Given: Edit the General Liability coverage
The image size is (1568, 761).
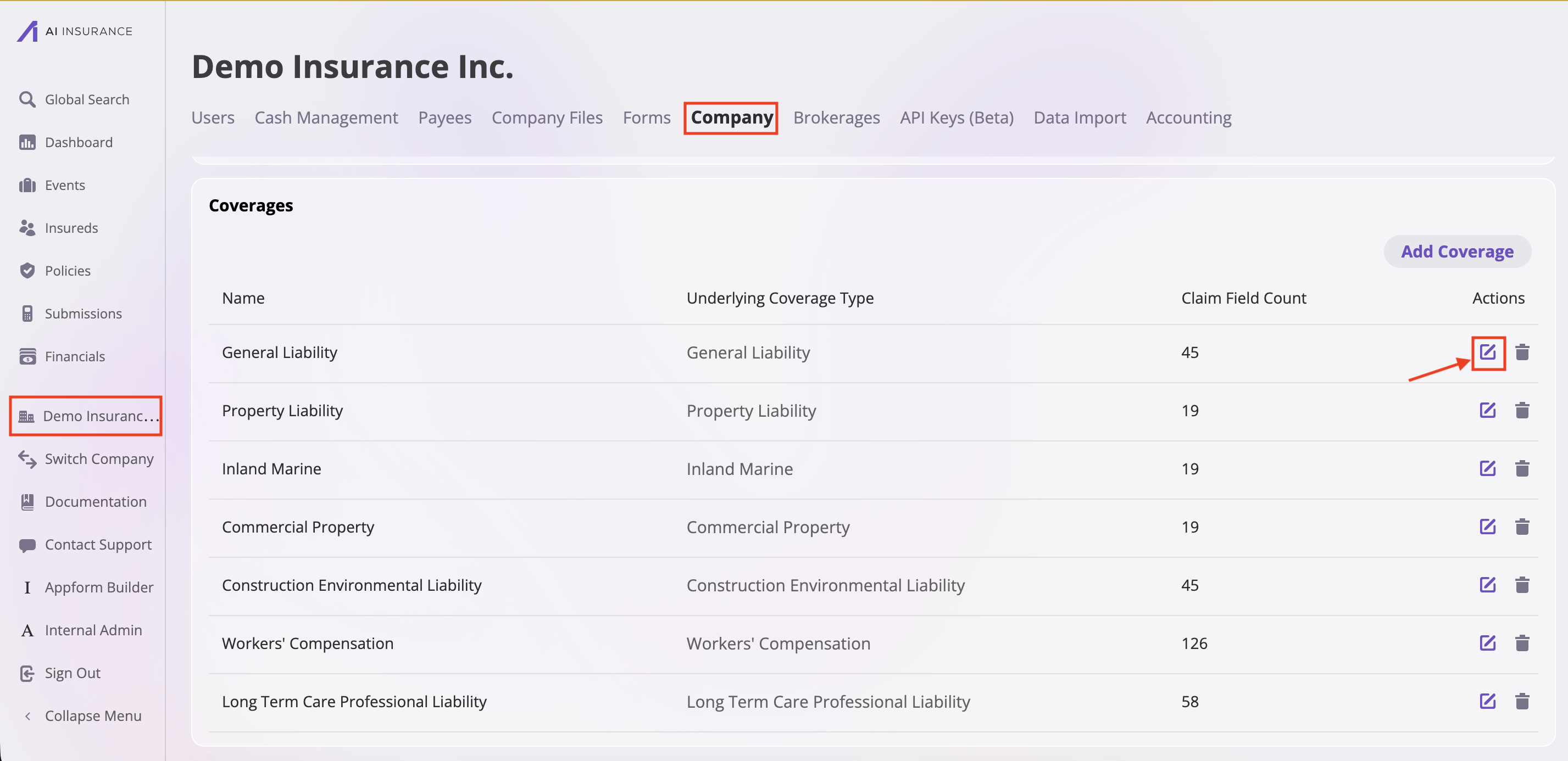Looking at the screenshot, I should [x=1487, y=352].
